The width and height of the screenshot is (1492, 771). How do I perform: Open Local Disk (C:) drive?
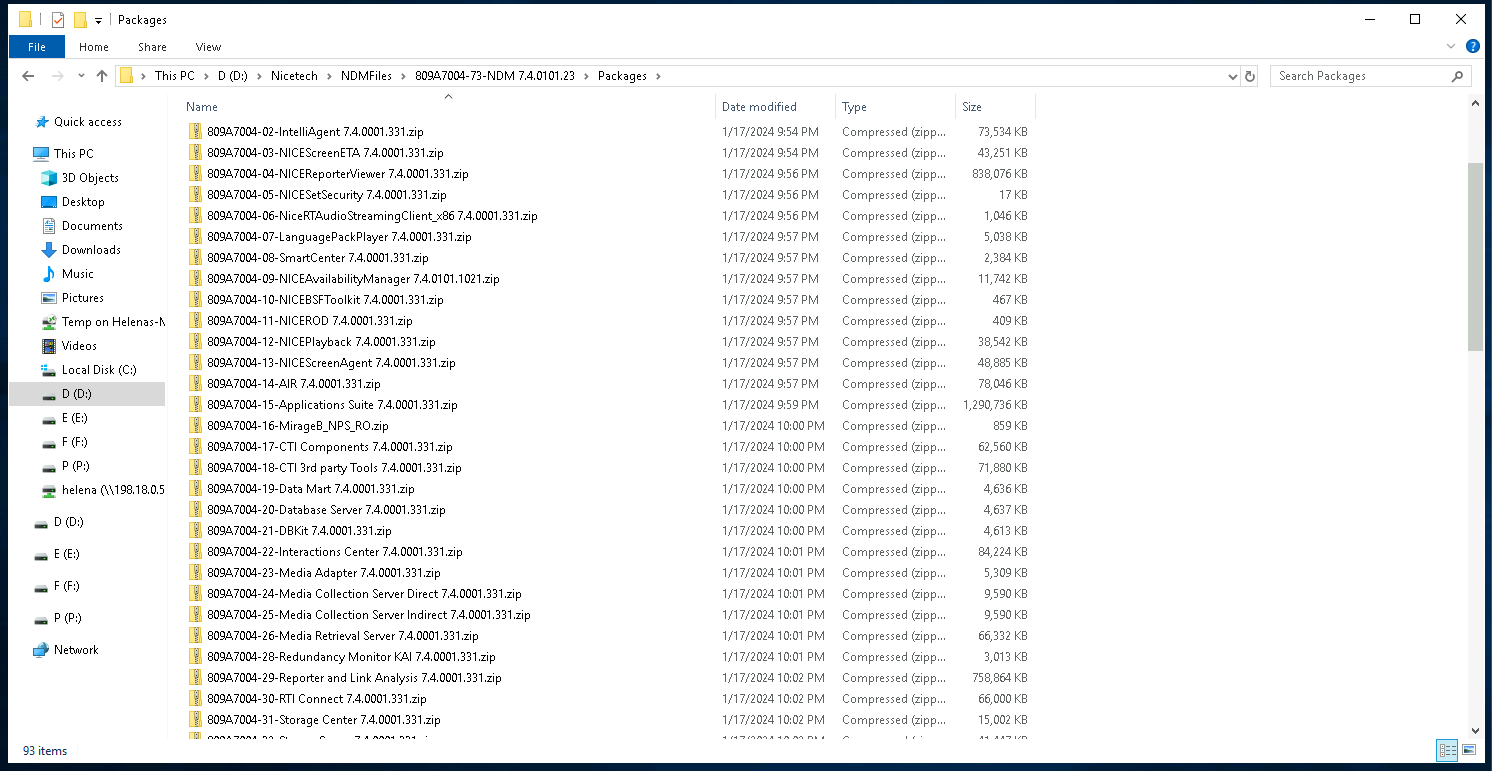(98, 370)
